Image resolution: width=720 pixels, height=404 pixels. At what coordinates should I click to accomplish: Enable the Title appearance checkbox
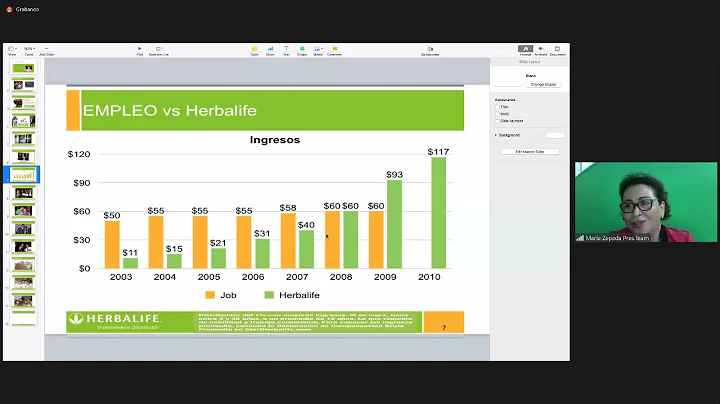point(497,107)
